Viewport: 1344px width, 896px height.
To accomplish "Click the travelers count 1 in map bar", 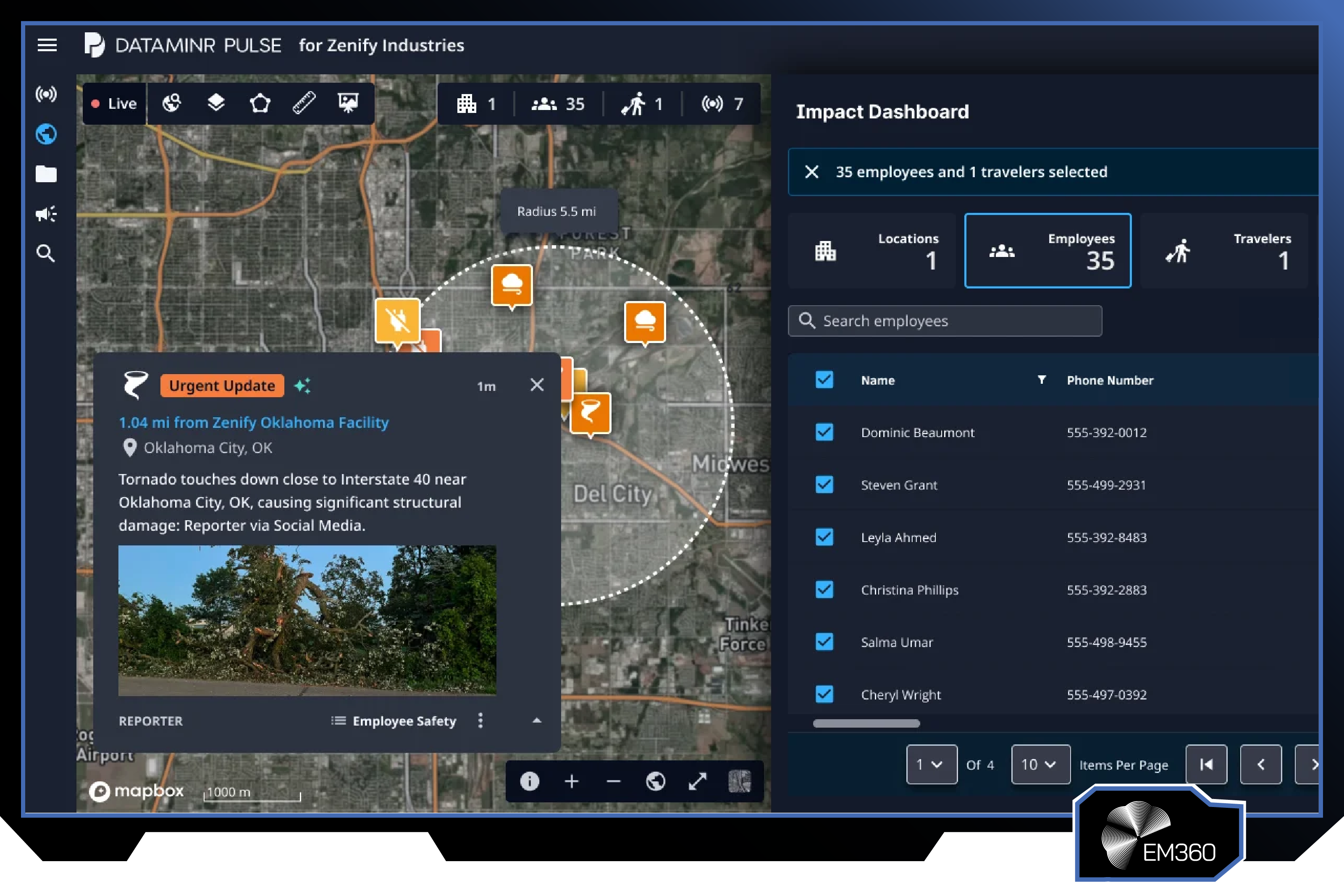I will pos(642,103).
